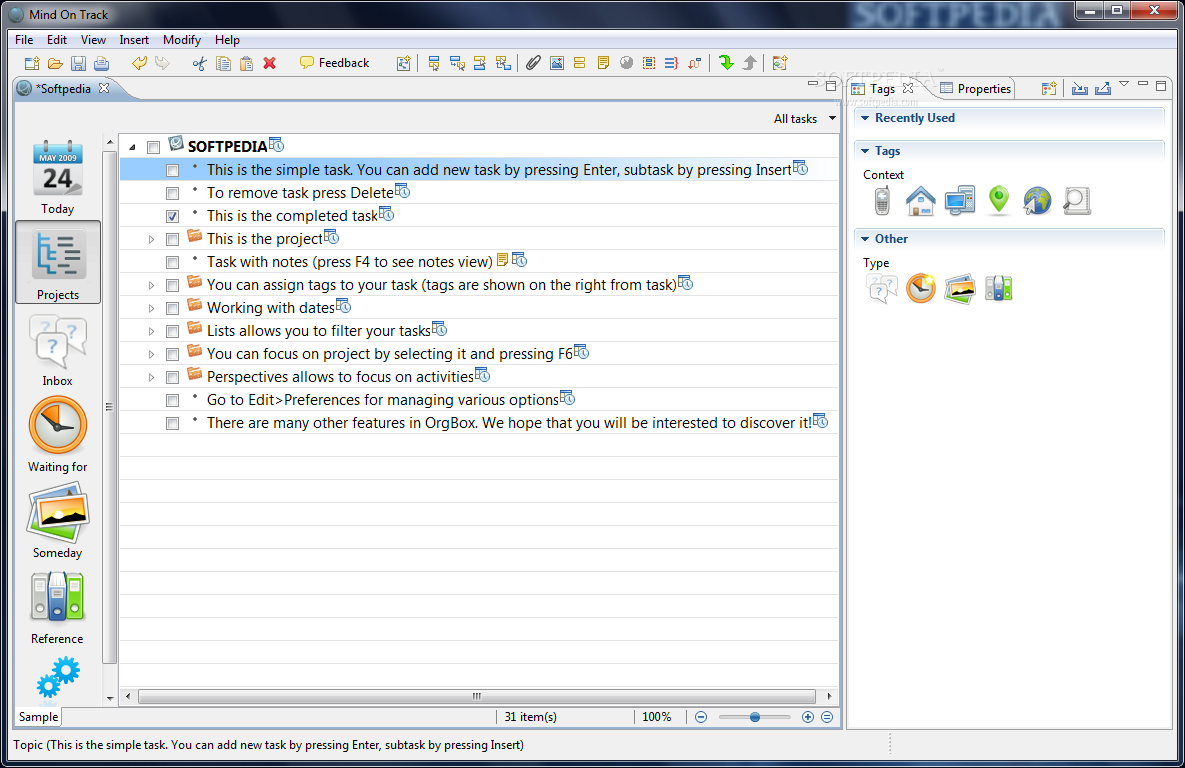
Task: Click the Sample tab at bottom
Action: pos(38,717)
